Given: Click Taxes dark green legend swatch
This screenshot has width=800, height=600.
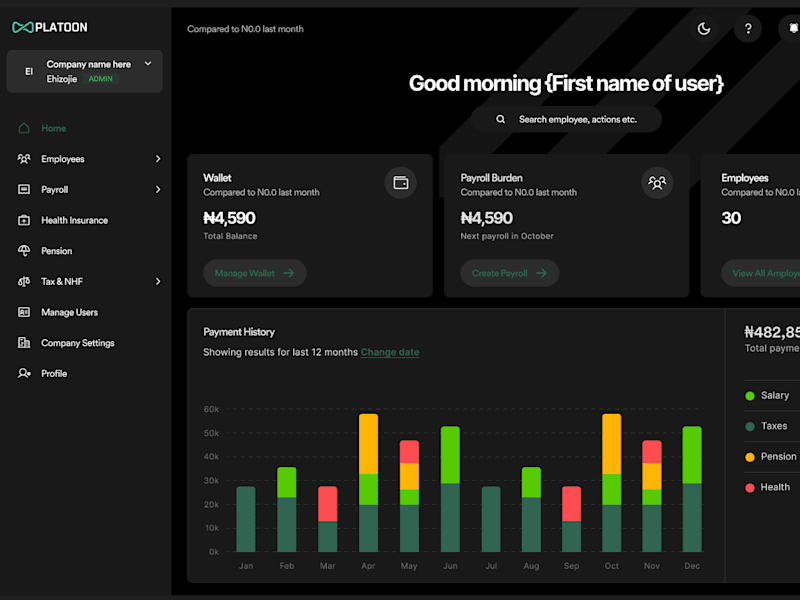Looking at the screenshot, I should [749, 427].
